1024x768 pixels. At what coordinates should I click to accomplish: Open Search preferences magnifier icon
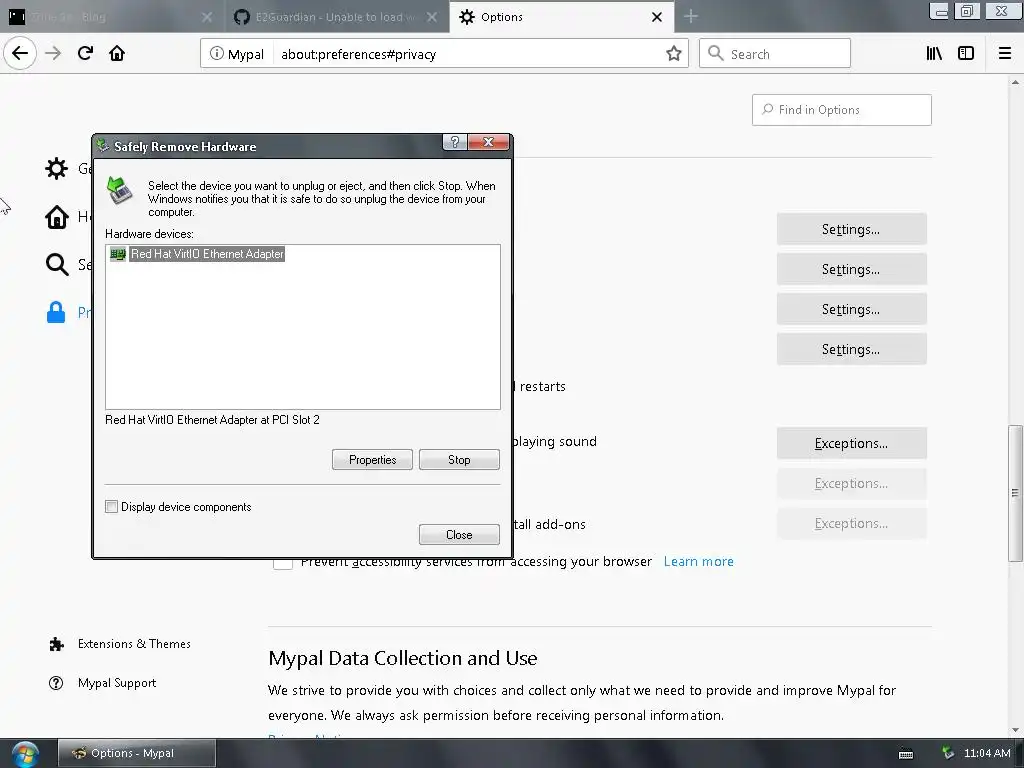point(56,264)
